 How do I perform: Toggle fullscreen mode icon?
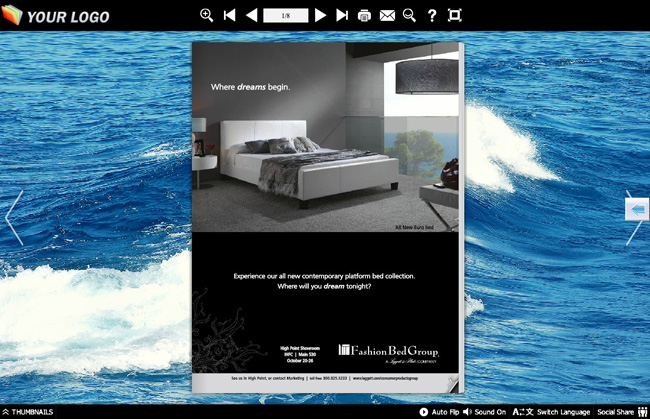pyautogui.click(x=455, y=16)
